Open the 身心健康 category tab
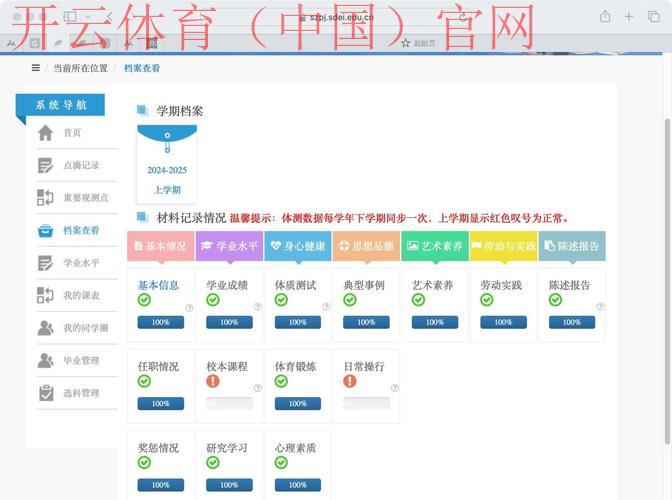This screenshot has width=672, height=500. [298, 246]
